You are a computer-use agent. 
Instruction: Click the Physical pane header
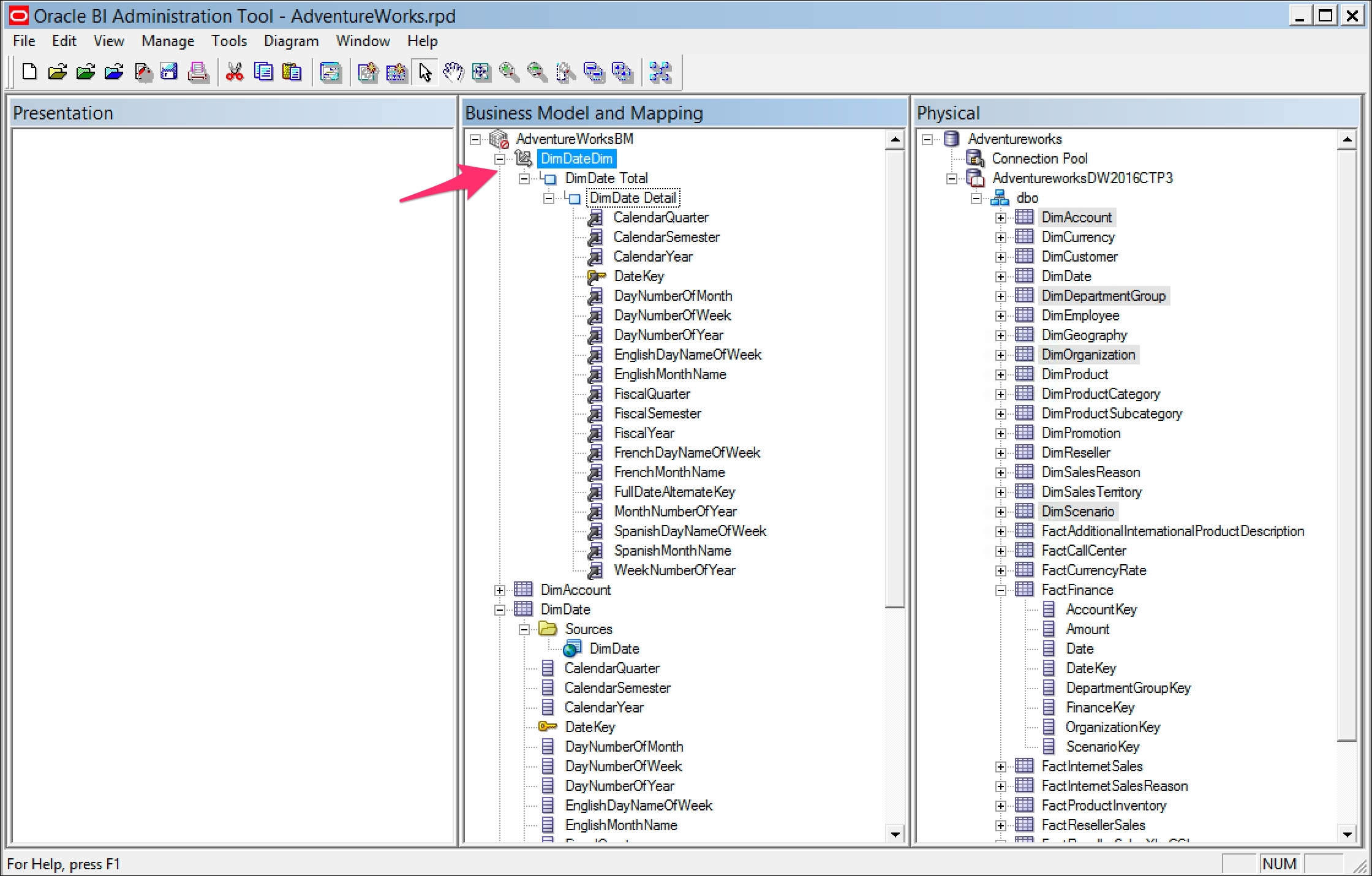[1137, 113]
